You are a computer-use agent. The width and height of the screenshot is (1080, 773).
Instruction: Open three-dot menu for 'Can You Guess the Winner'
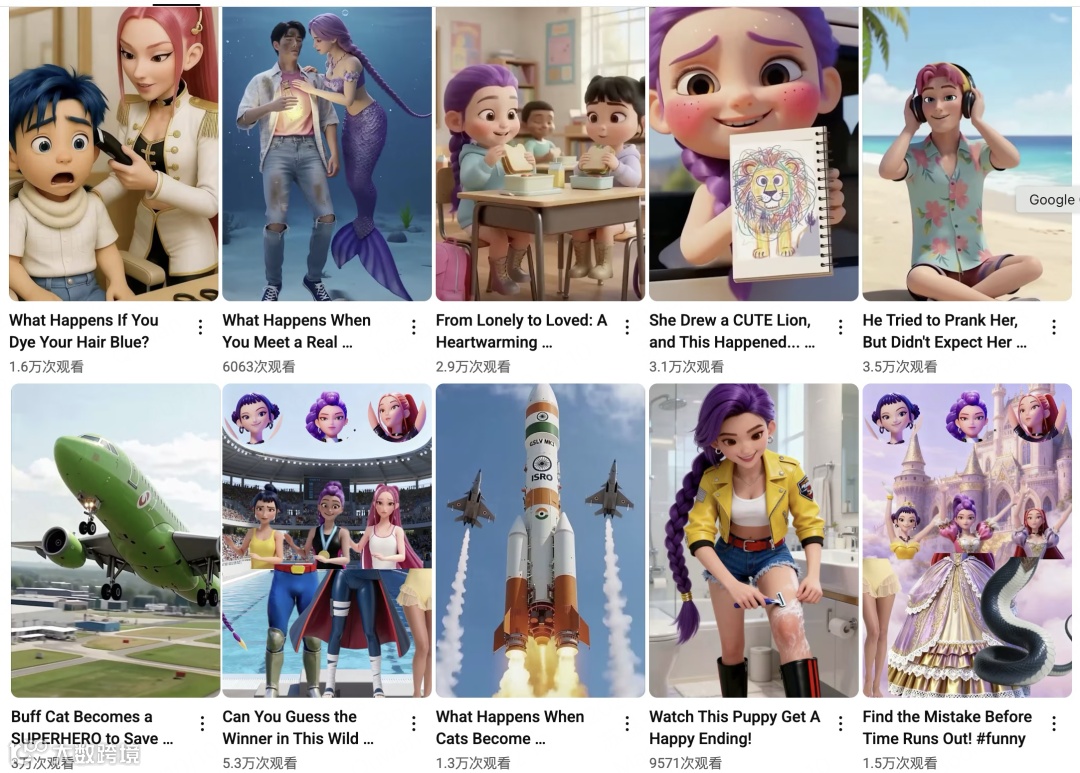click(413, 723)
